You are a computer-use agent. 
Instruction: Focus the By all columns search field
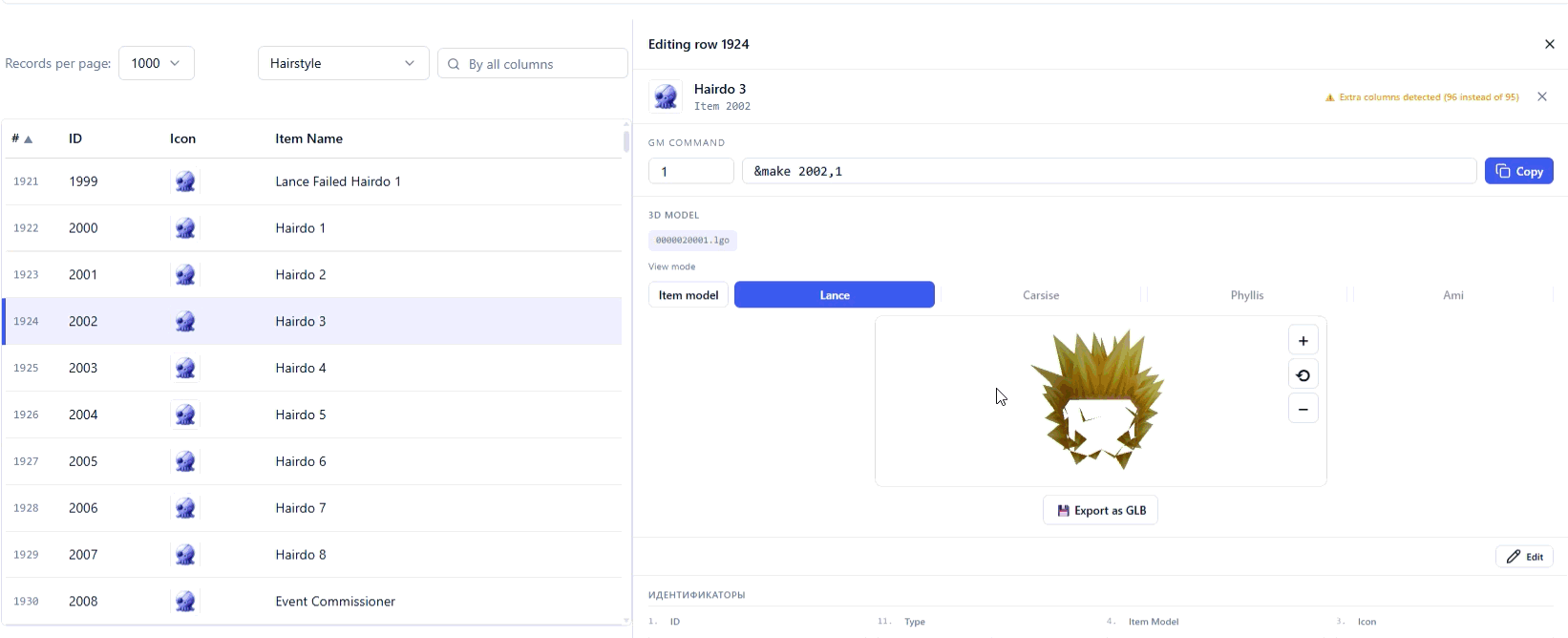tap(541, 64)
